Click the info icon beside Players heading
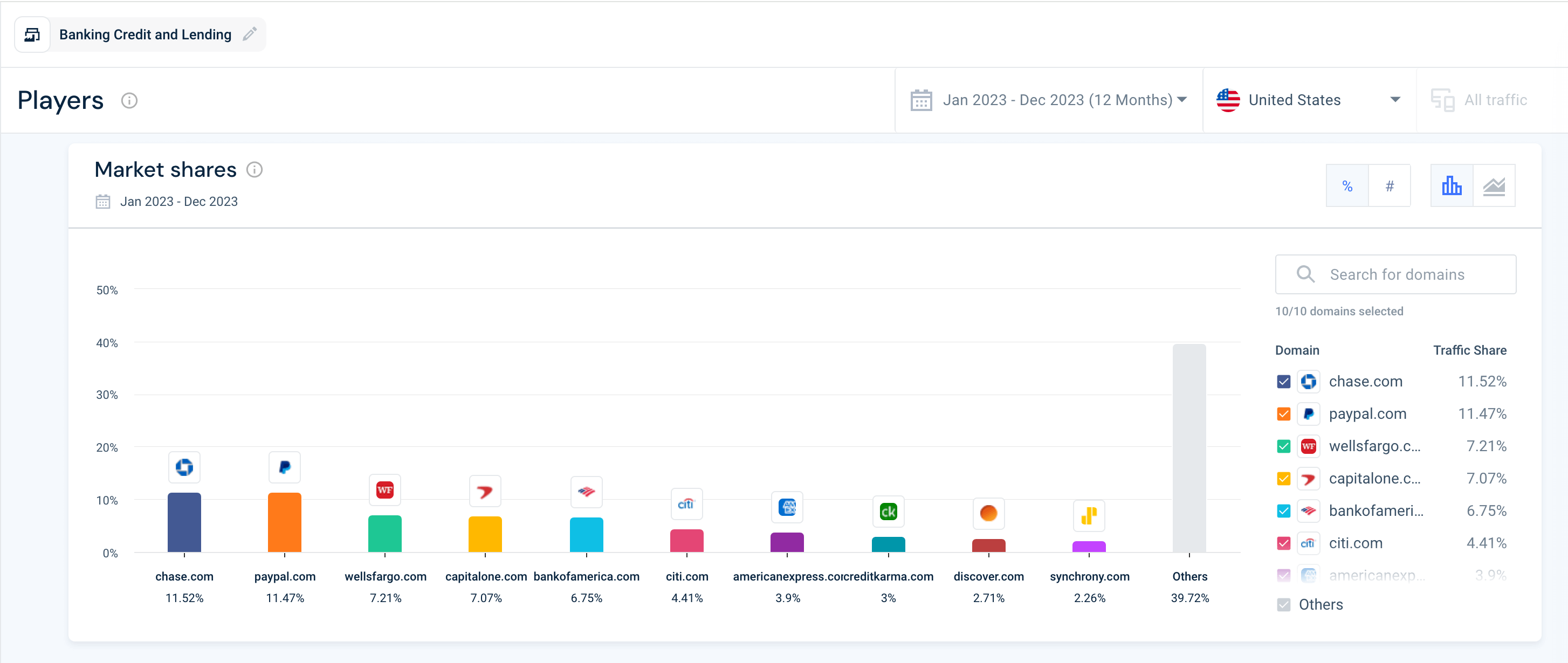1568x663 pixels. coord(129,100)
